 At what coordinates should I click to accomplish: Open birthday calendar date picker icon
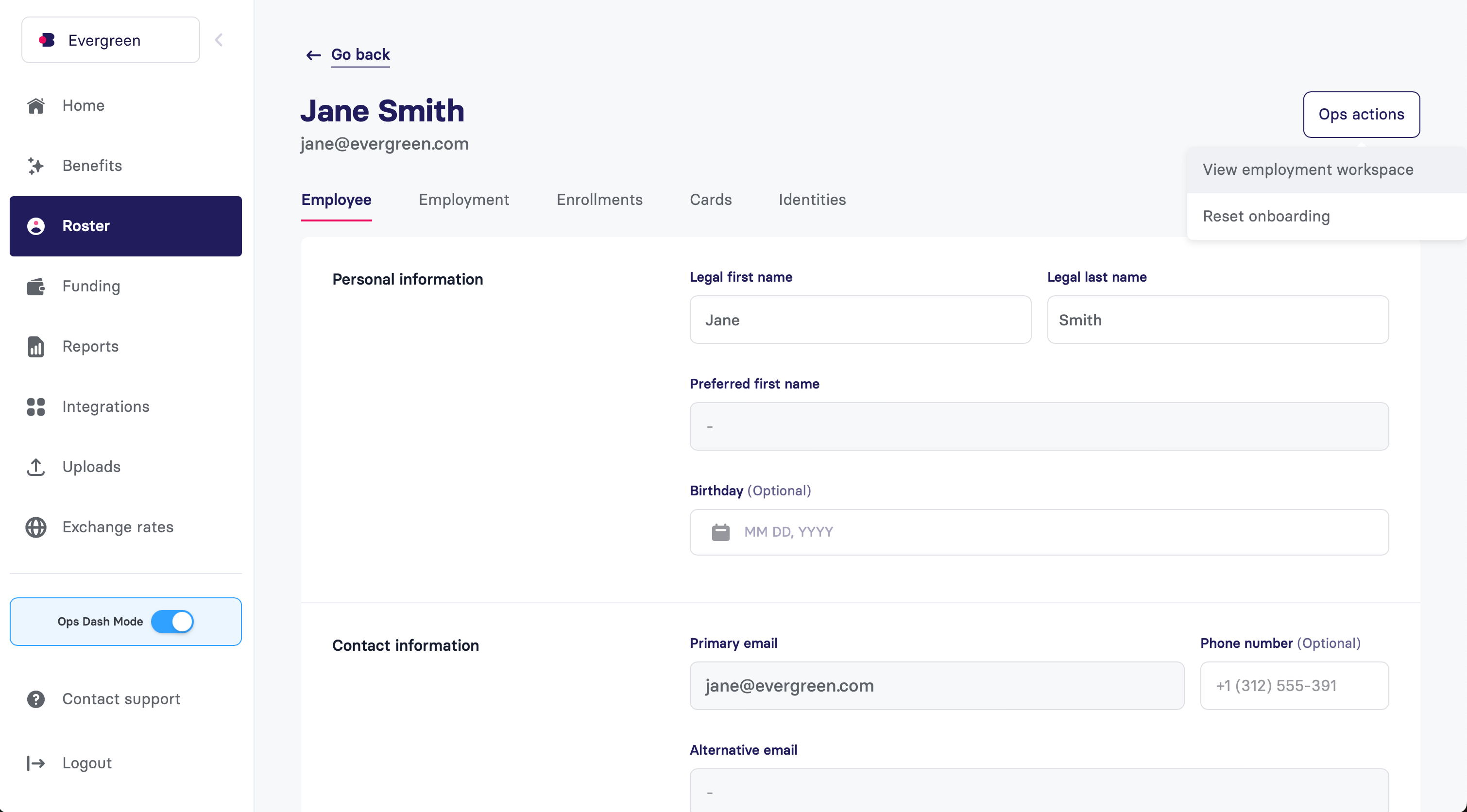tap(720, 532)
